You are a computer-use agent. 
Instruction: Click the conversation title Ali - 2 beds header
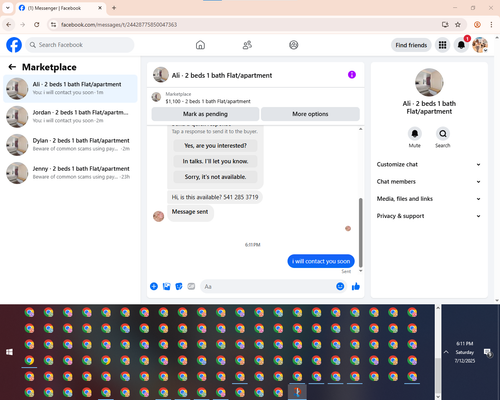click(222, 75)
